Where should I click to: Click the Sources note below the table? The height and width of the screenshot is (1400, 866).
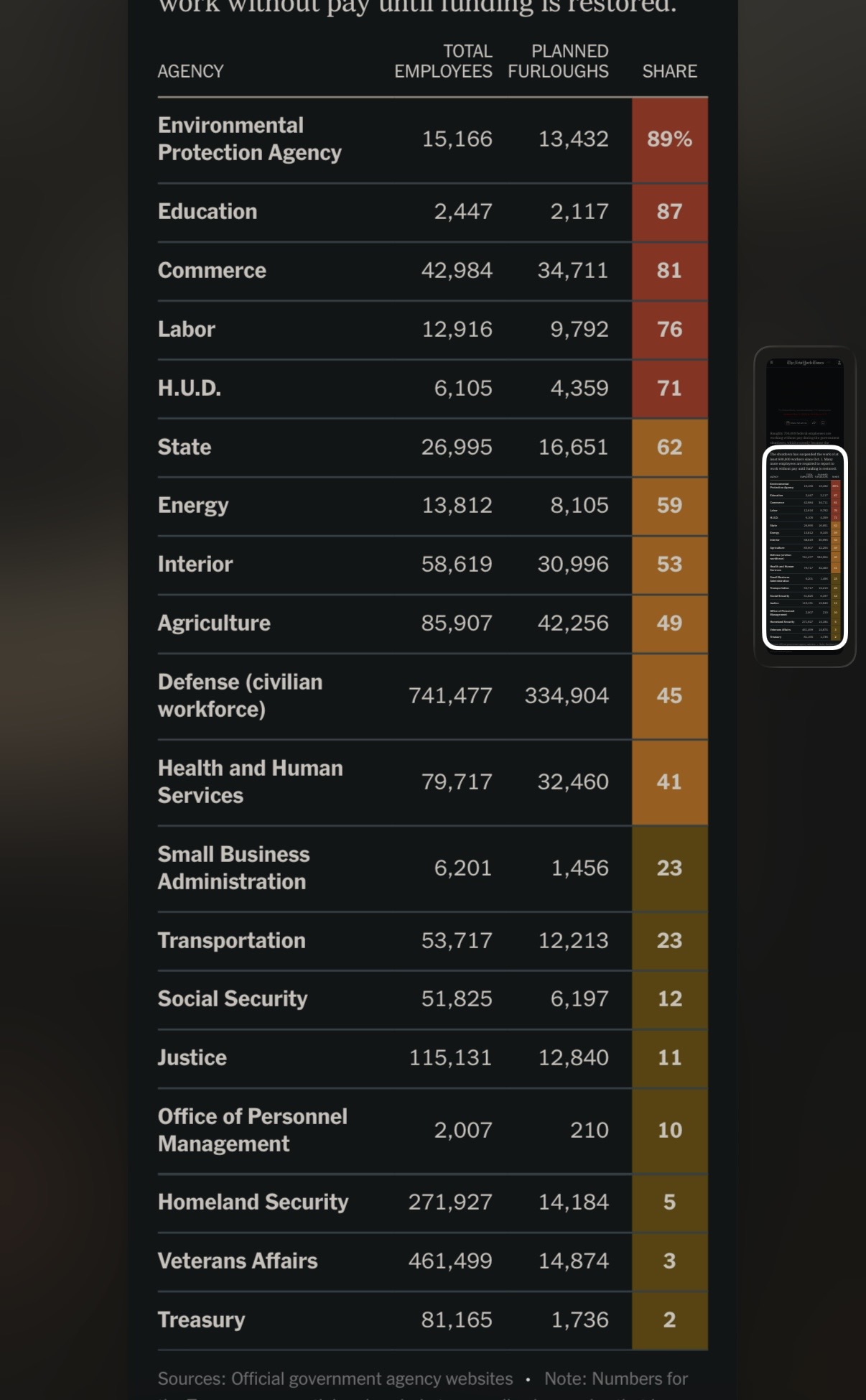point(335,1378)
